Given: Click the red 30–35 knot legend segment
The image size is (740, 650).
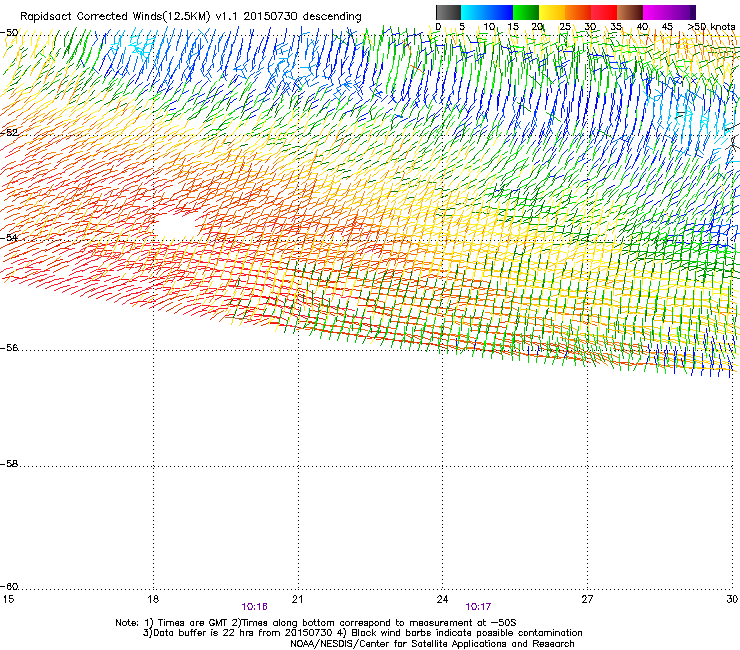Looking at the screenshot, I should click(604, 12).
